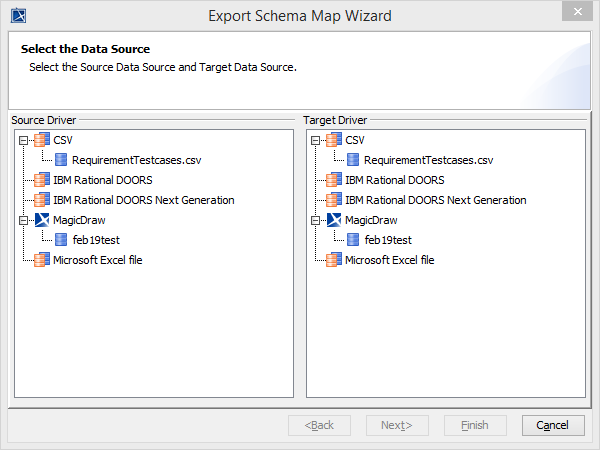Click the wizard icon in title bar

[x=18, y=15]
